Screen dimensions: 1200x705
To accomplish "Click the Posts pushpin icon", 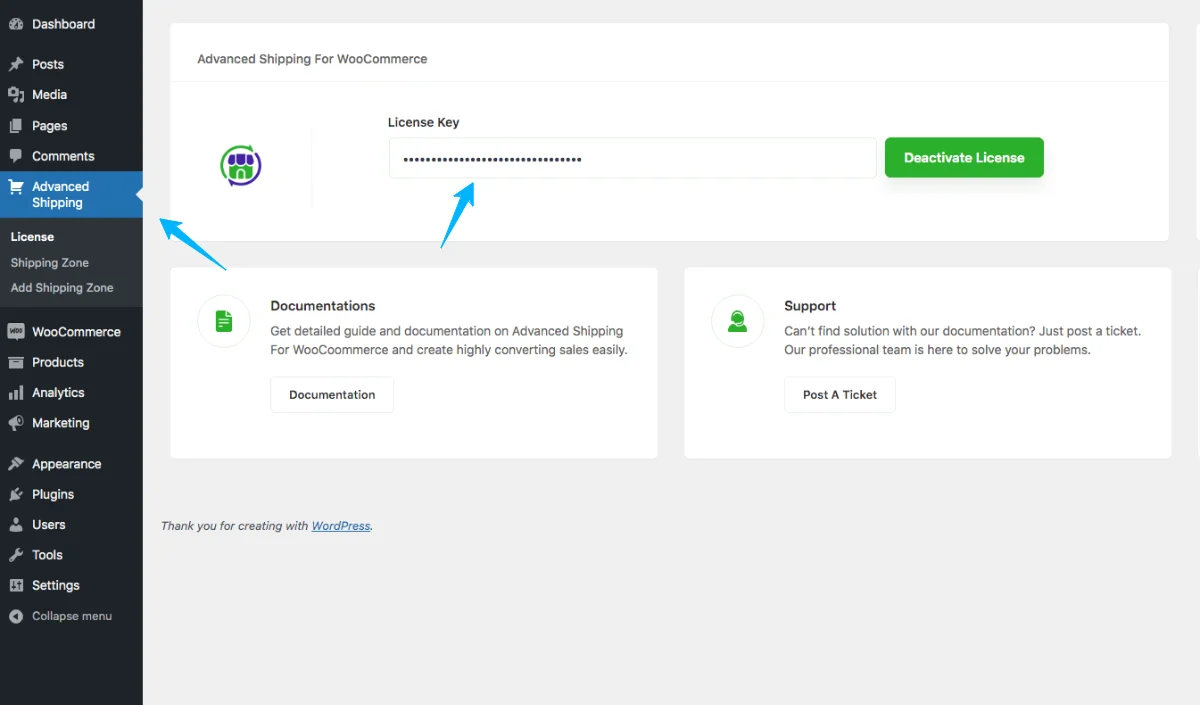I will (x=16, y=64).
